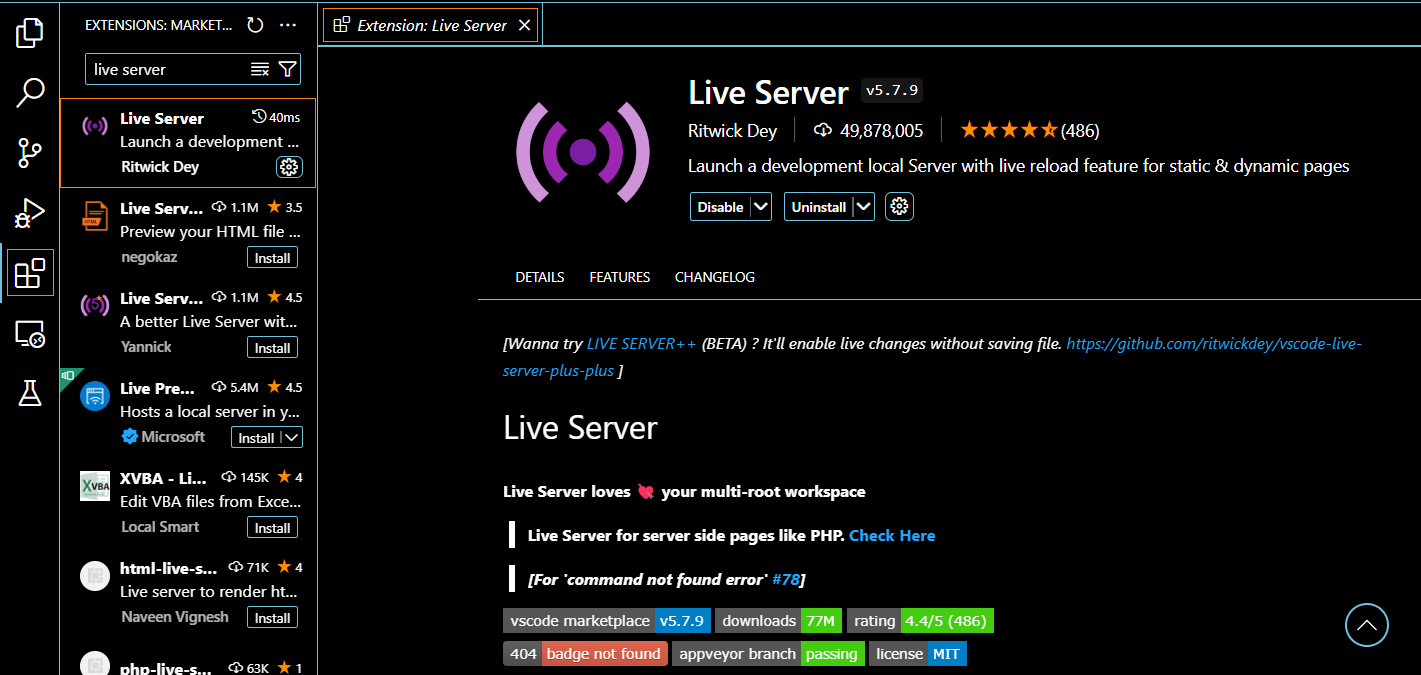Expand the Disable button dropdown arrow
This screenshot has height=675, width=1421.
tap(761, 207)
